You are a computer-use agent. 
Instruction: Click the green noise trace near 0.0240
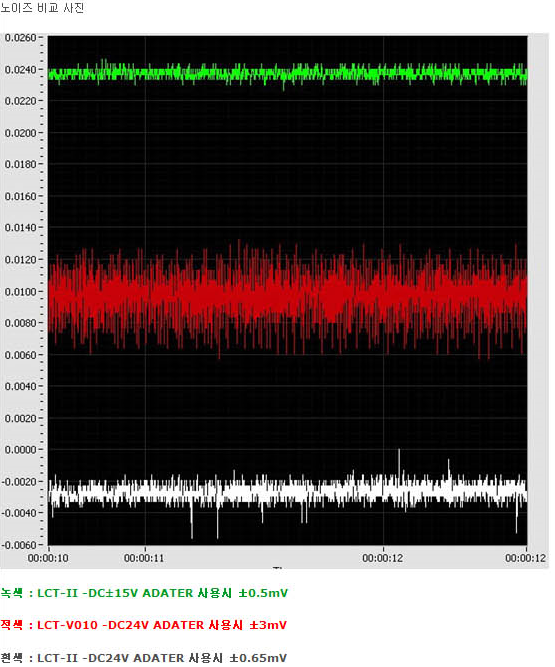[x=287, y=74]
